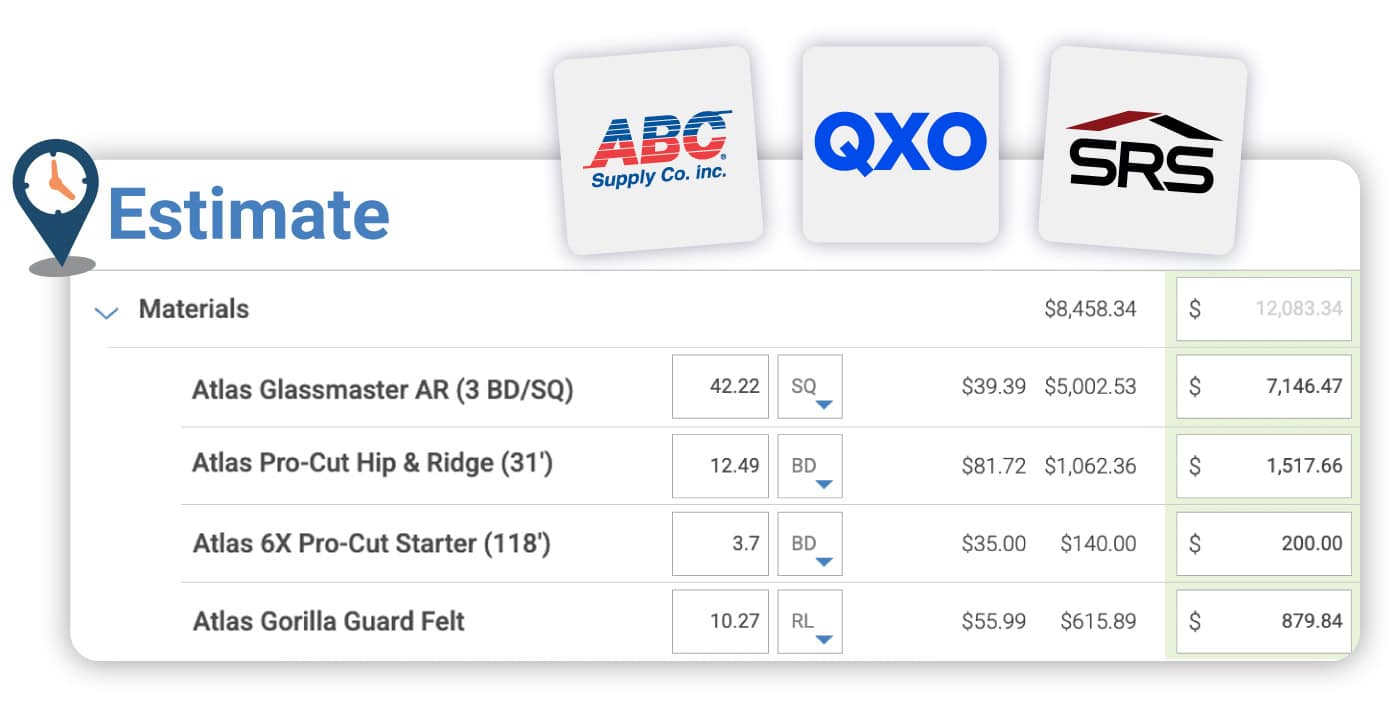Open the BD unit dropdown for Pro-Cut Starter
The image size is (1400, 707).
pos(810,544)
